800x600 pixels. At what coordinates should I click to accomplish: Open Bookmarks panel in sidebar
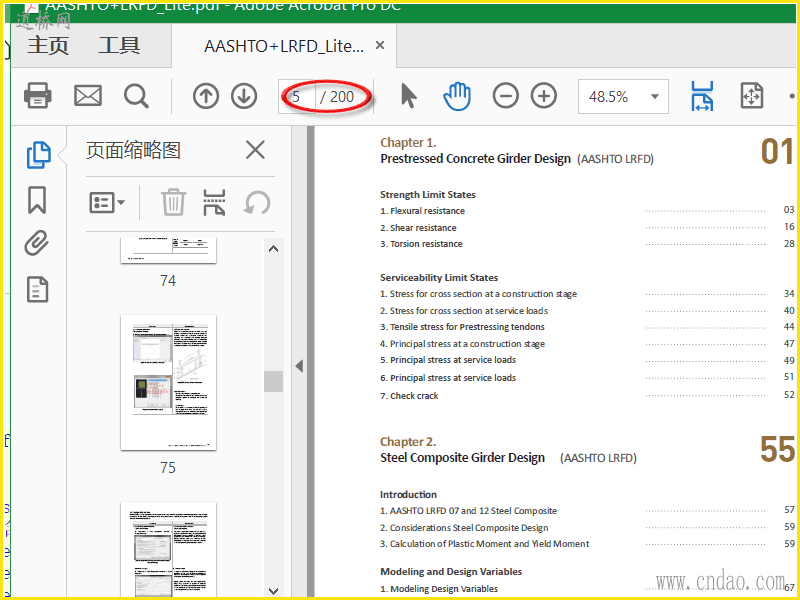[37, 199]
